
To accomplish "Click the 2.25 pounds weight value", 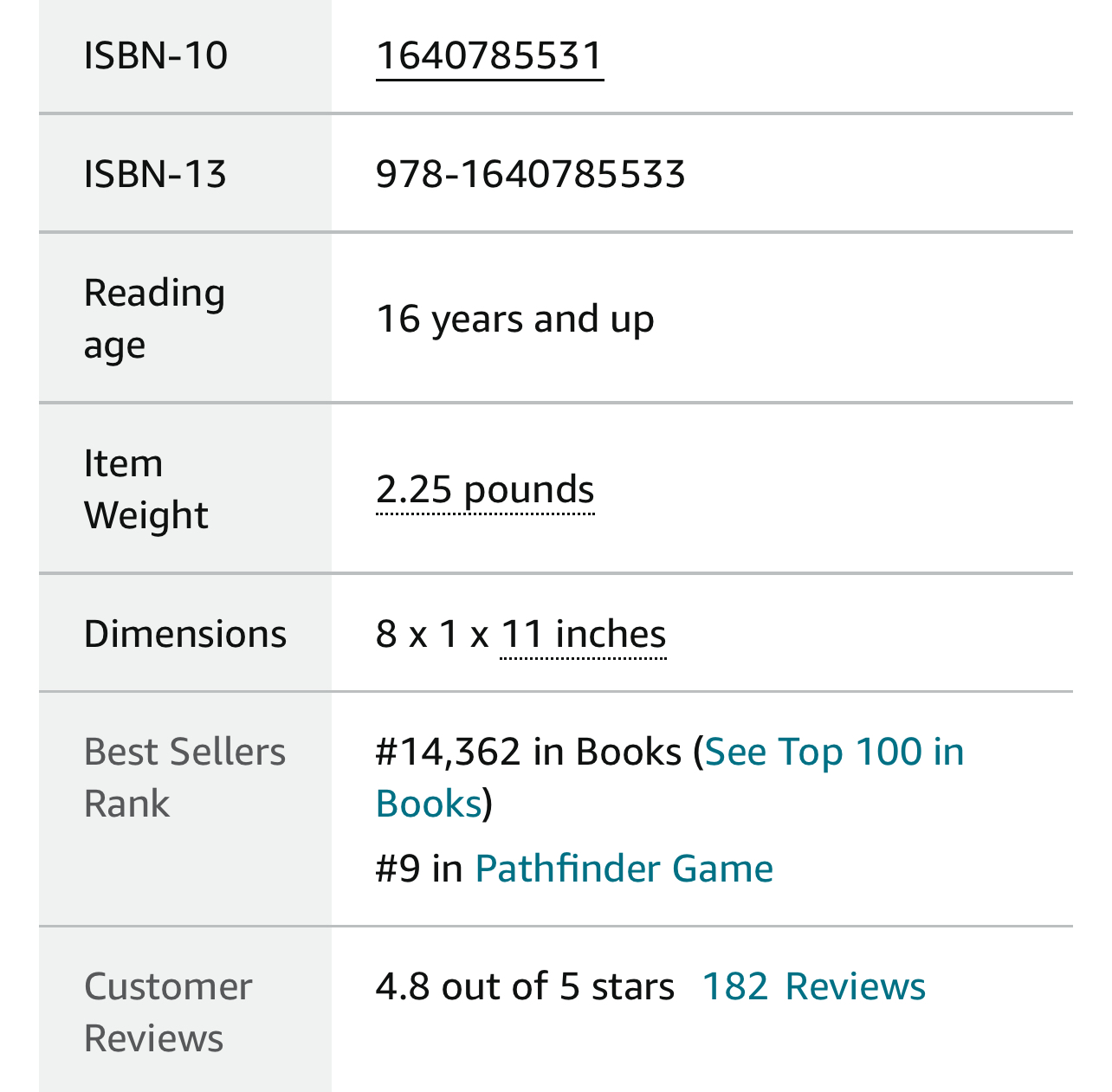I will (x=485, y=490).
